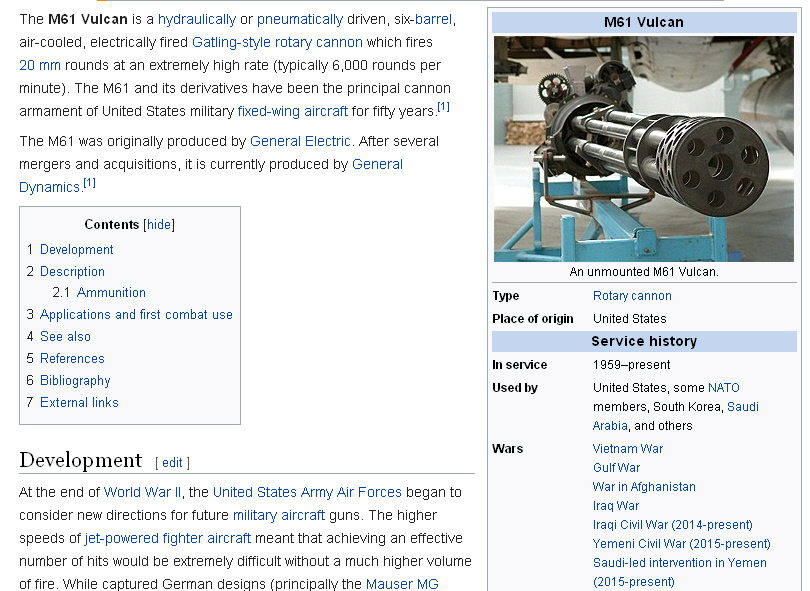Open the NATO link
This screenshot has height=591, width=810.
723,387
